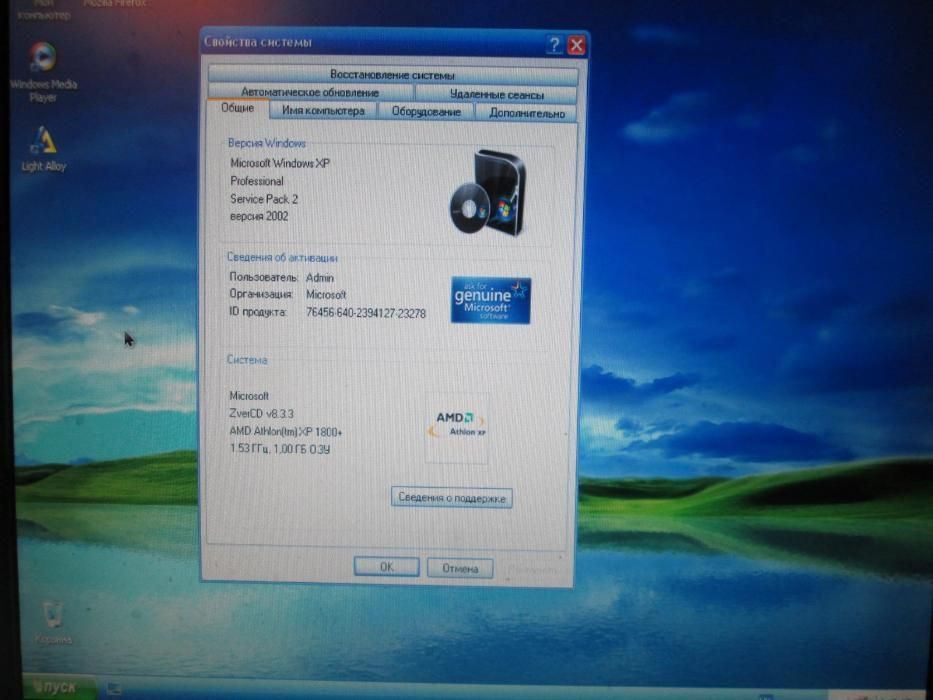Go to the Имя компьютера tab
Image resolution: width=933 pixels, height=700 pixels.
click(323, 111)
